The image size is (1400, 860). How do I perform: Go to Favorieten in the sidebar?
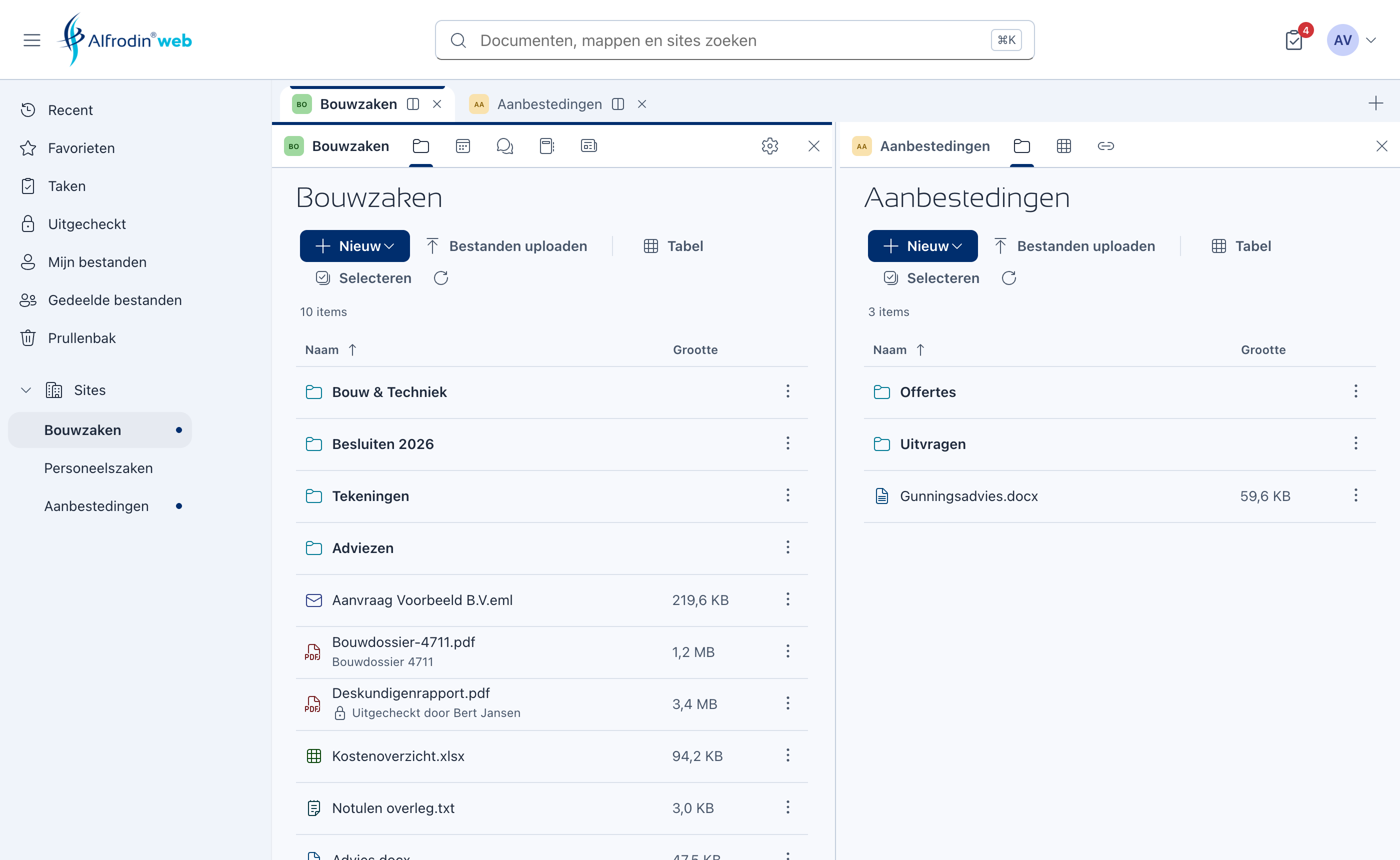pos(81,148)
